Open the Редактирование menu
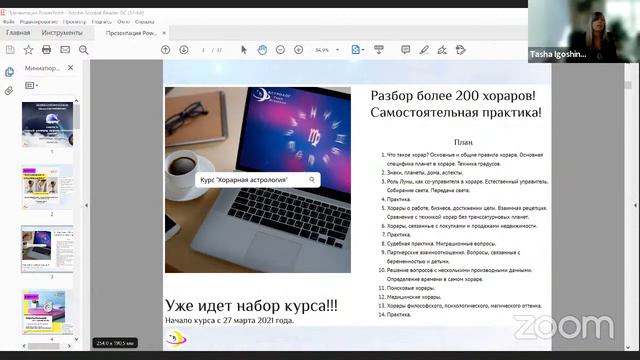Viewport: 640px width, 360px height. (39, 22)
